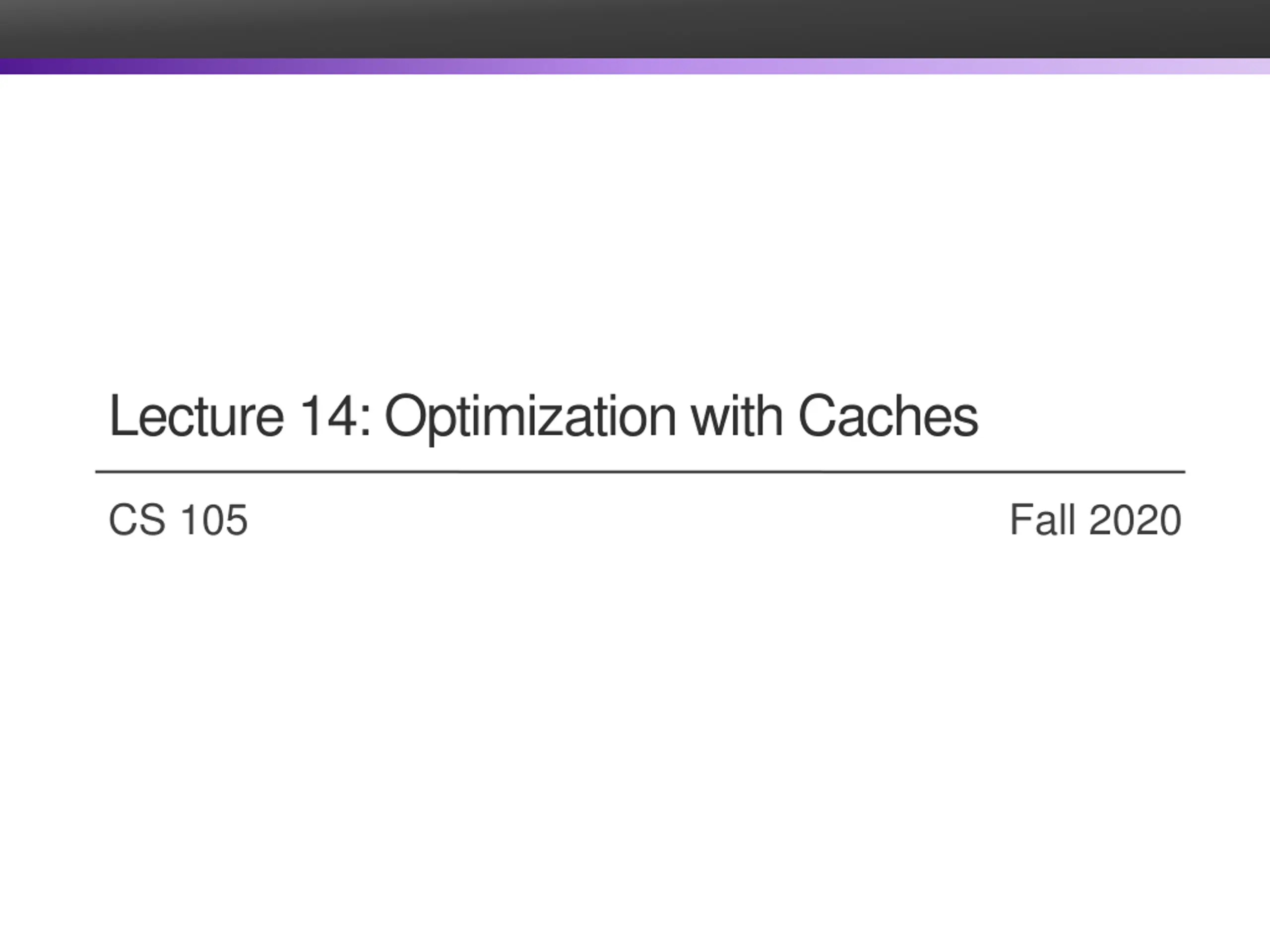Select the year "2020" in the subtitle
Viewport: 1270px width, 952px height.
point(1135,520)
